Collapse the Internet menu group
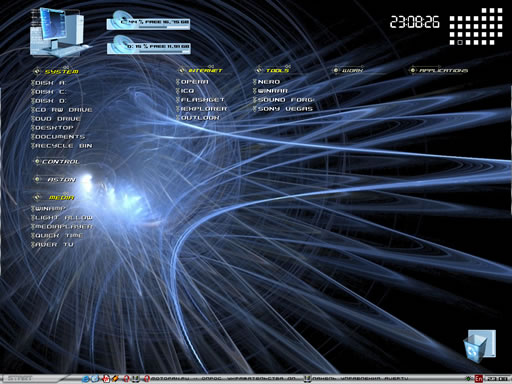512x384 pixels. [x=200, y=70]
